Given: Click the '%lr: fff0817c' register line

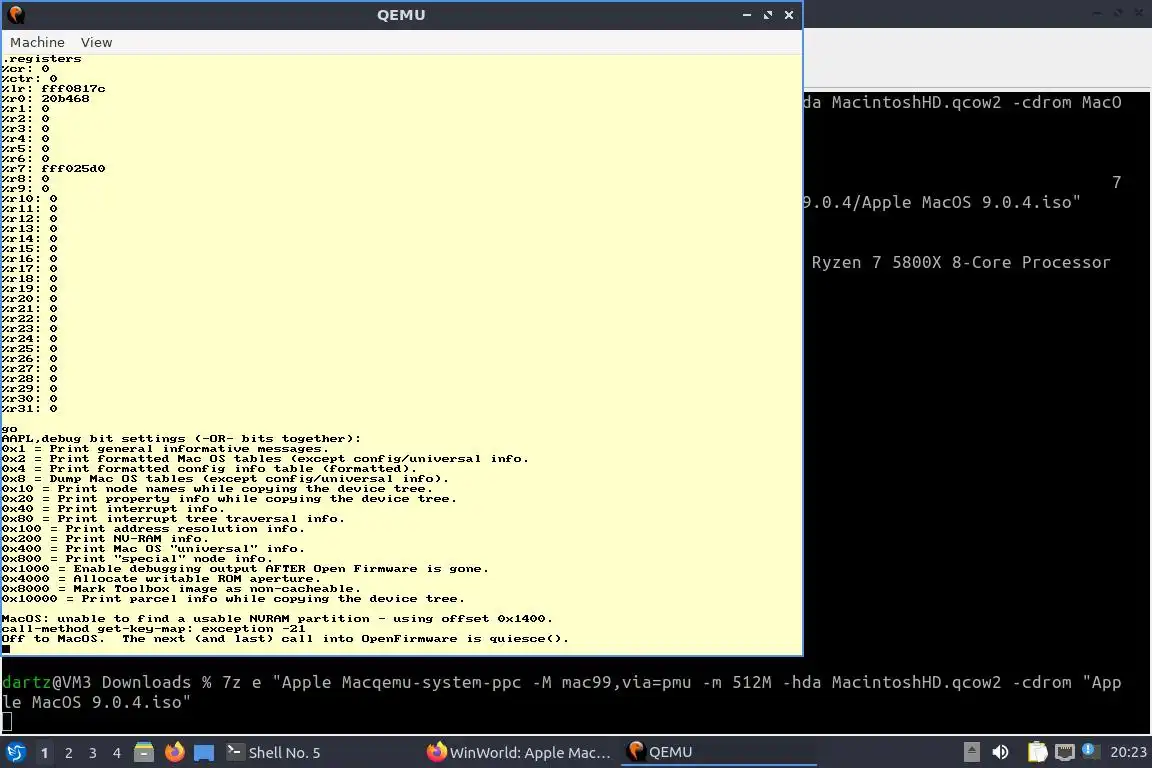Looking at the screenshot, I should tap(53, 89).
